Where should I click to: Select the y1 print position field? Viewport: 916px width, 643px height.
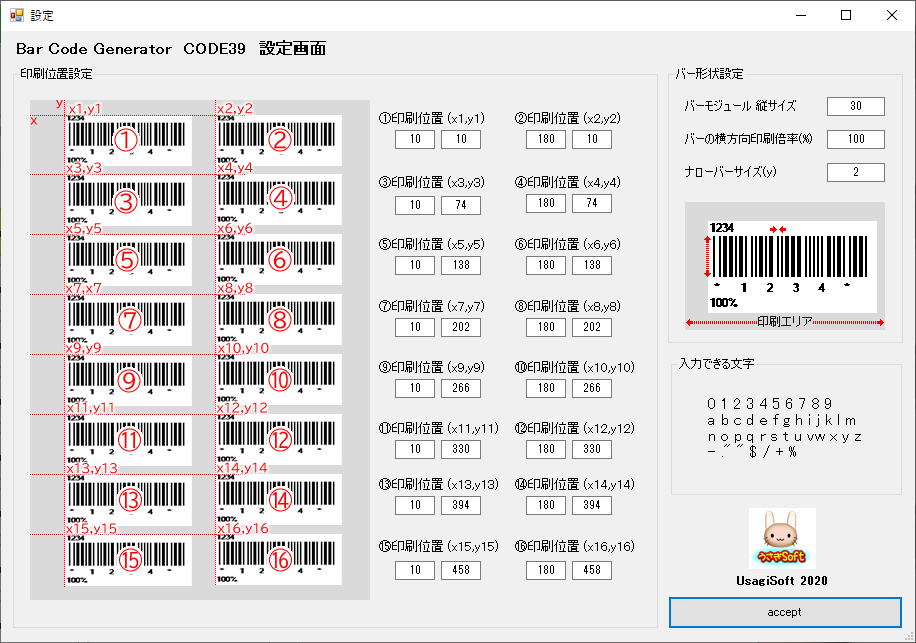click(x=461, y=139)
